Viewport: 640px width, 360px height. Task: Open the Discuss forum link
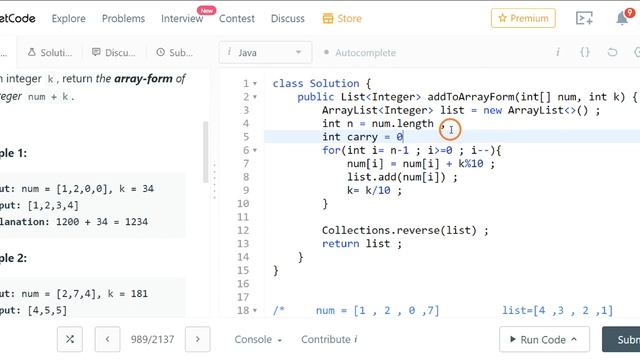click(x=288, y=18)
